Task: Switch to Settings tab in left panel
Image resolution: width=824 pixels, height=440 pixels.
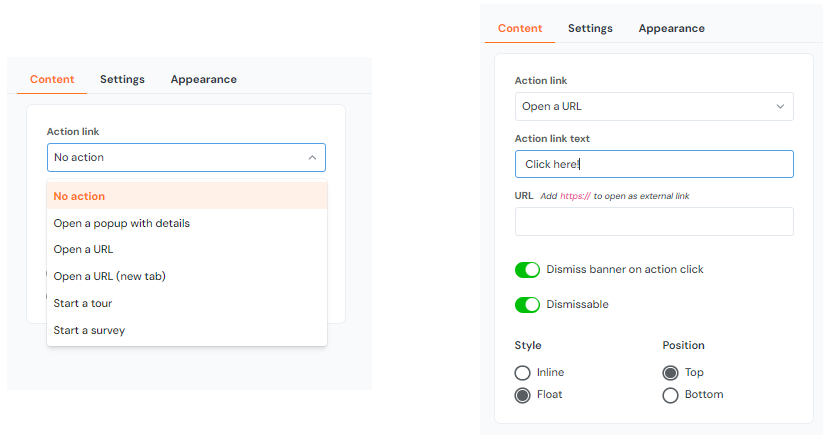Action: pos(122,79)
